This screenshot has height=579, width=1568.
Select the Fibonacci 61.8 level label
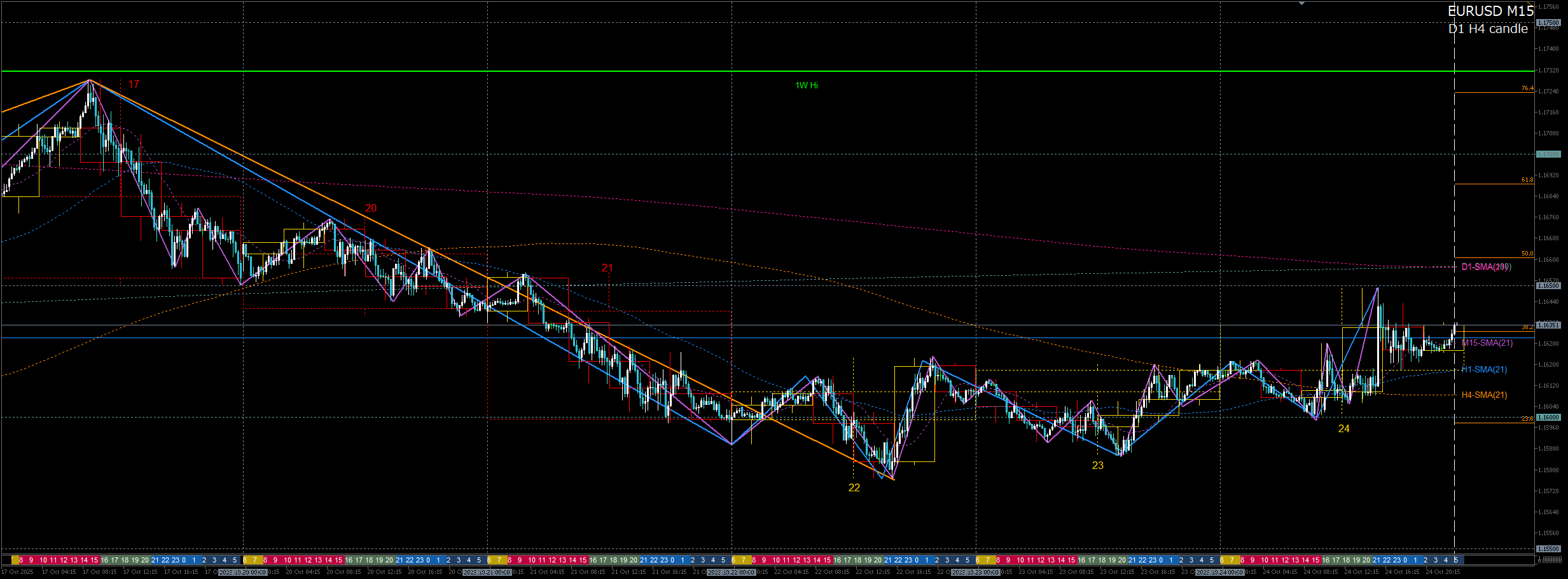(x=1527, y=180)
